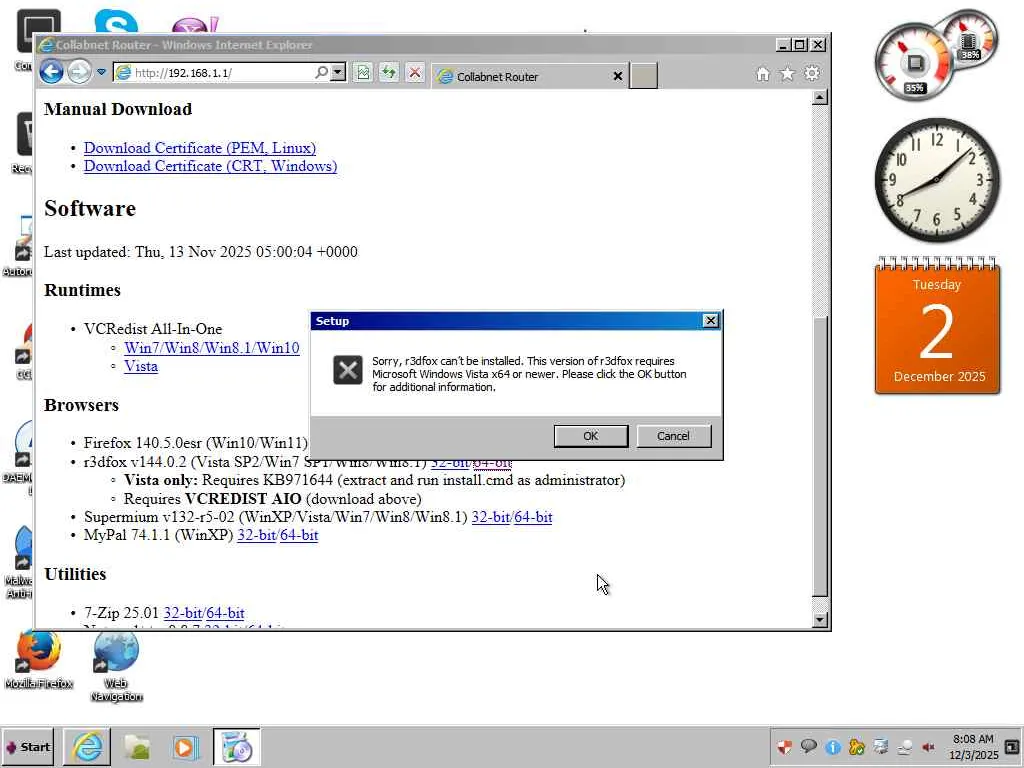The height and width of the screenshot is (768, 1024).
Task: Click the speech bubble tray icon
Action: pyautogui.click(x=808, y=746)
